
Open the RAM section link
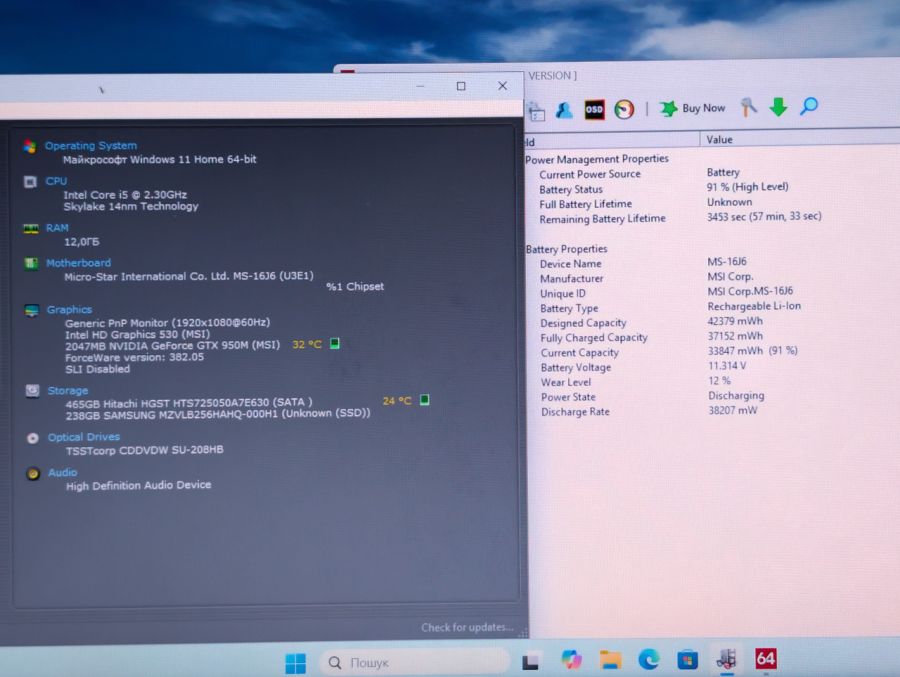click(x=57, y=228)
